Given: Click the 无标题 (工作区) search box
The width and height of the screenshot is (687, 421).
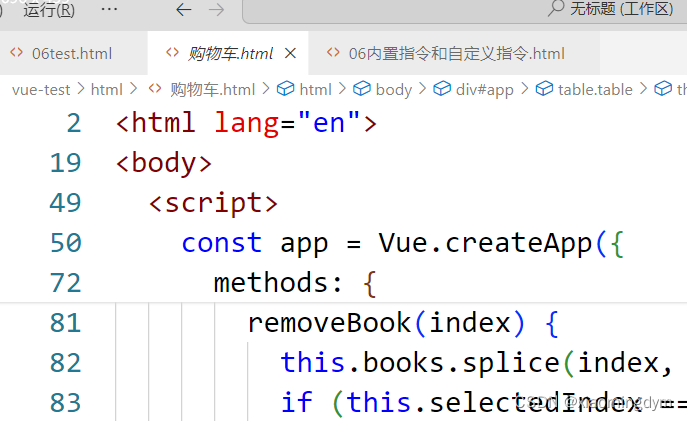Looking at the screenshot, I should [x=465, y=11].
